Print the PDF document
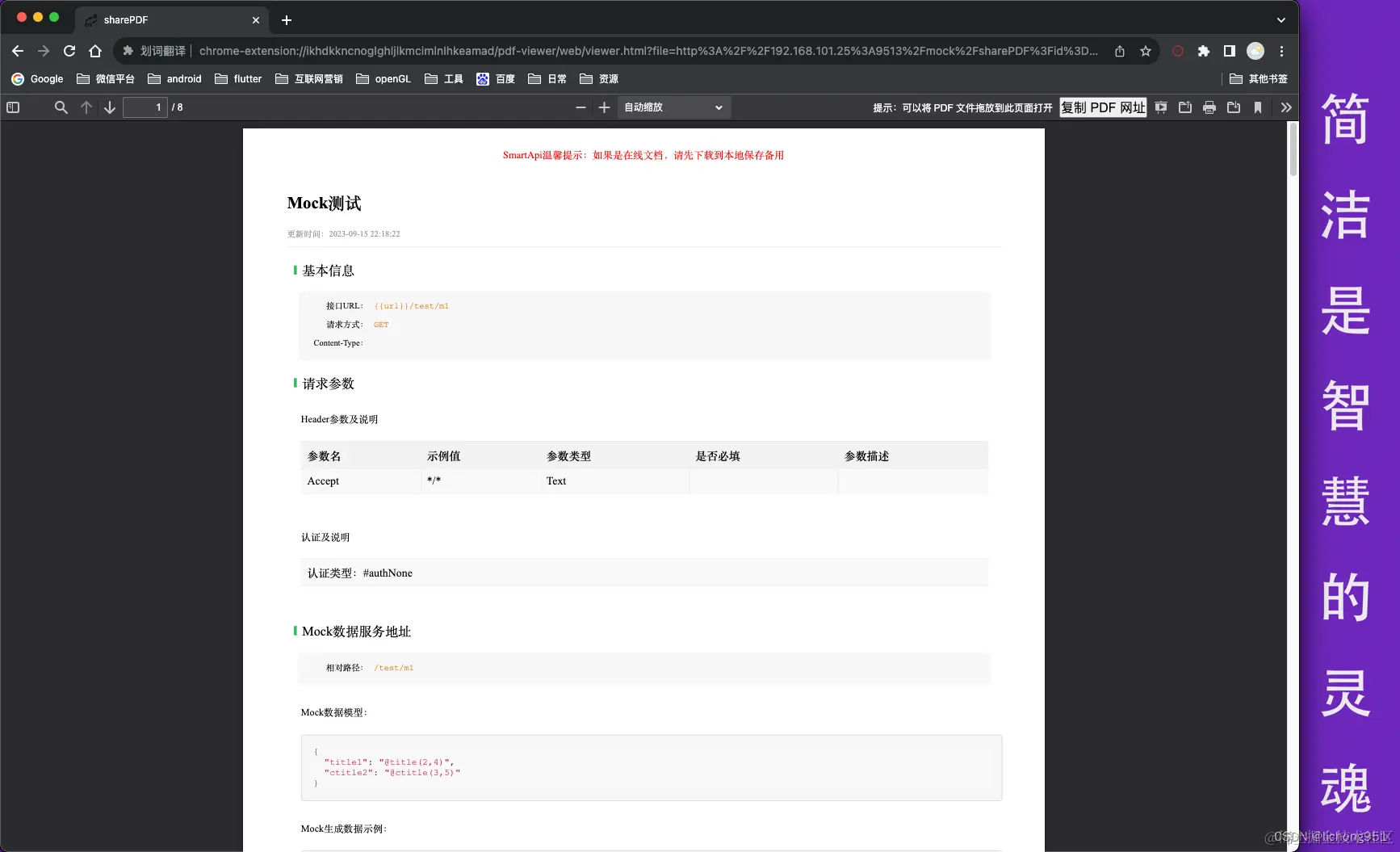The width and height of the screenshot is (1400, 852). pyautogui.click(x=1209, y=107)
